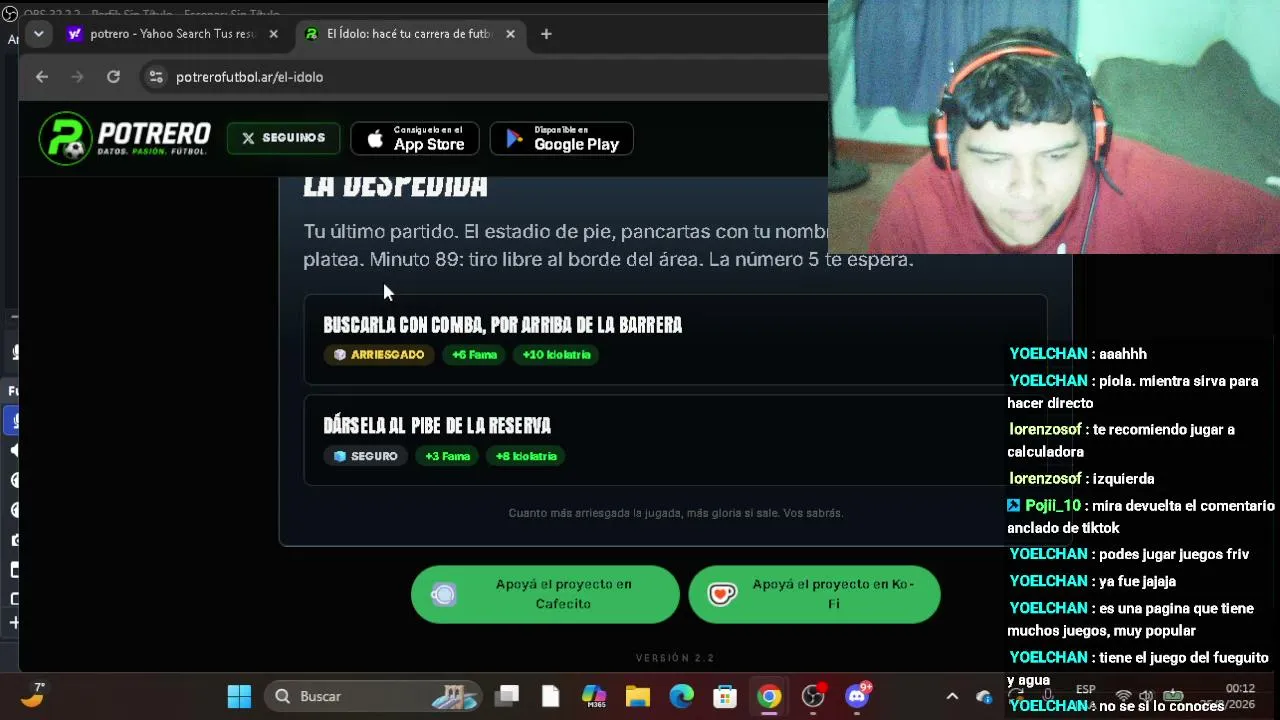Support the project on Ko-Fi
This screenshot has width=1280, height=720.
click(x=814, y=594)
